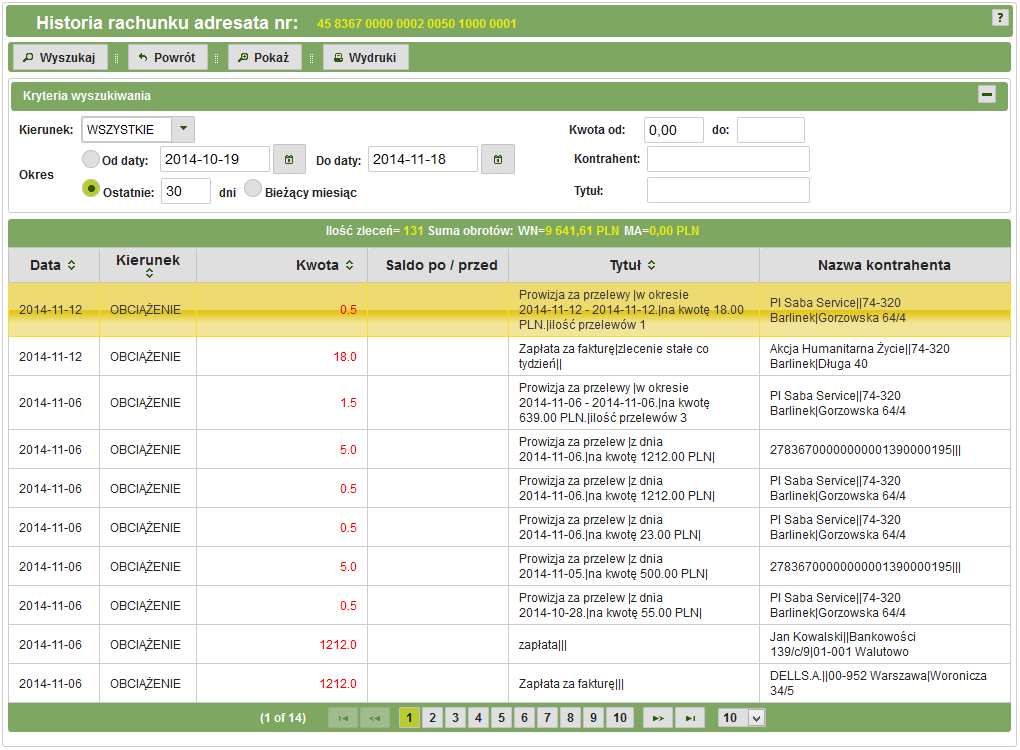Go to page 2
Screen dimensions: 1020x750
[x=432, y=718]
